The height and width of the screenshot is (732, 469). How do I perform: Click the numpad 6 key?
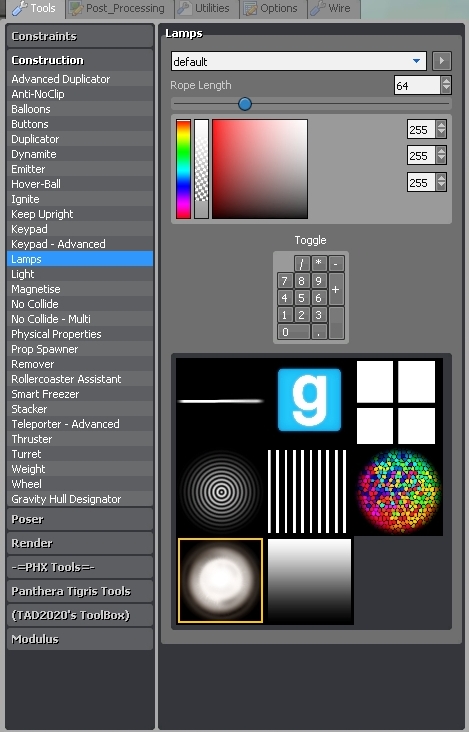click(319, 298)
